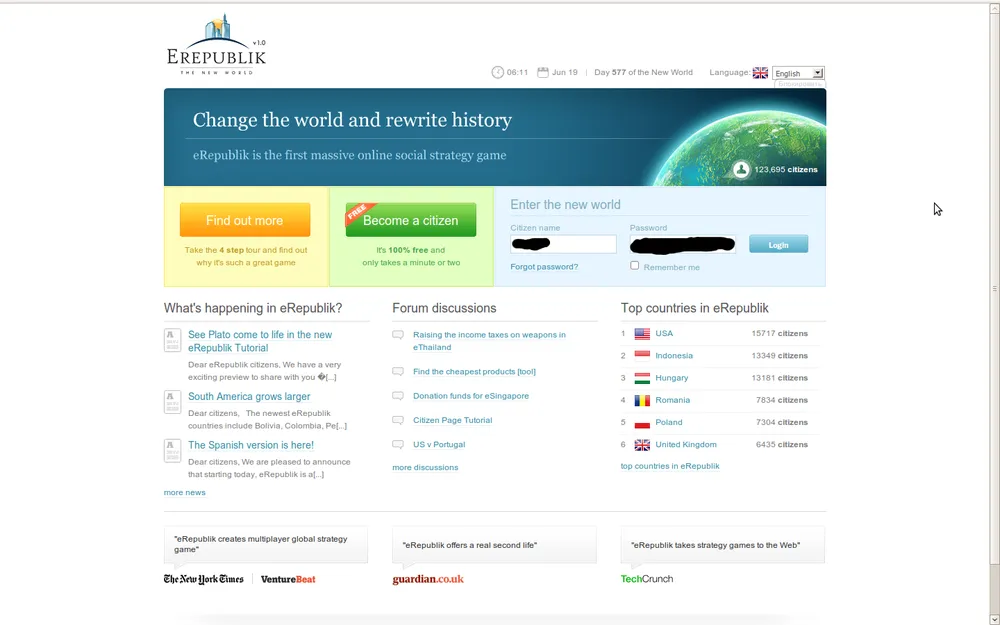Click the Password input field
Image resolution: width=1000 pixels, height=625 pixels.
pos(682,244)
